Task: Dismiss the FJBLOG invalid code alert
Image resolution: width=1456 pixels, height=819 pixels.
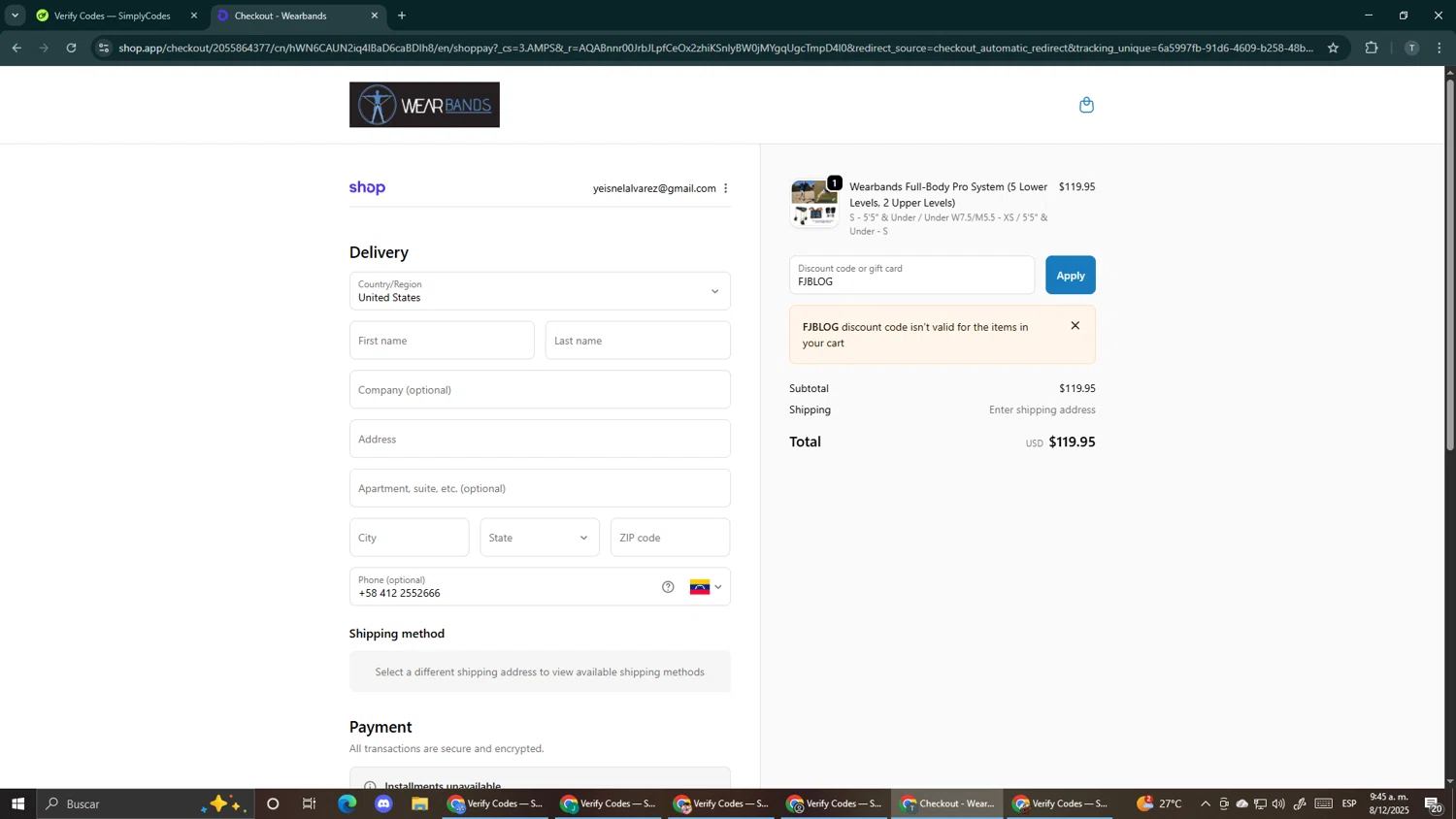Action: point(1075,326)
